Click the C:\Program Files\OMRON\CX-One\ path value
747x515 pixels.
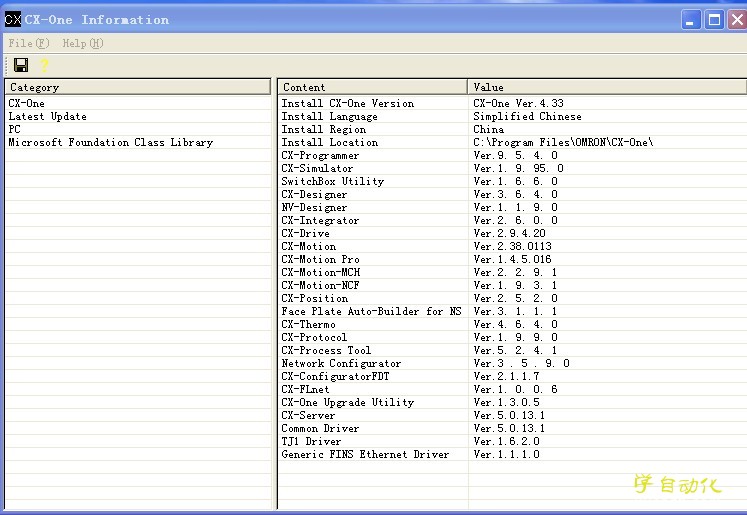564,142
